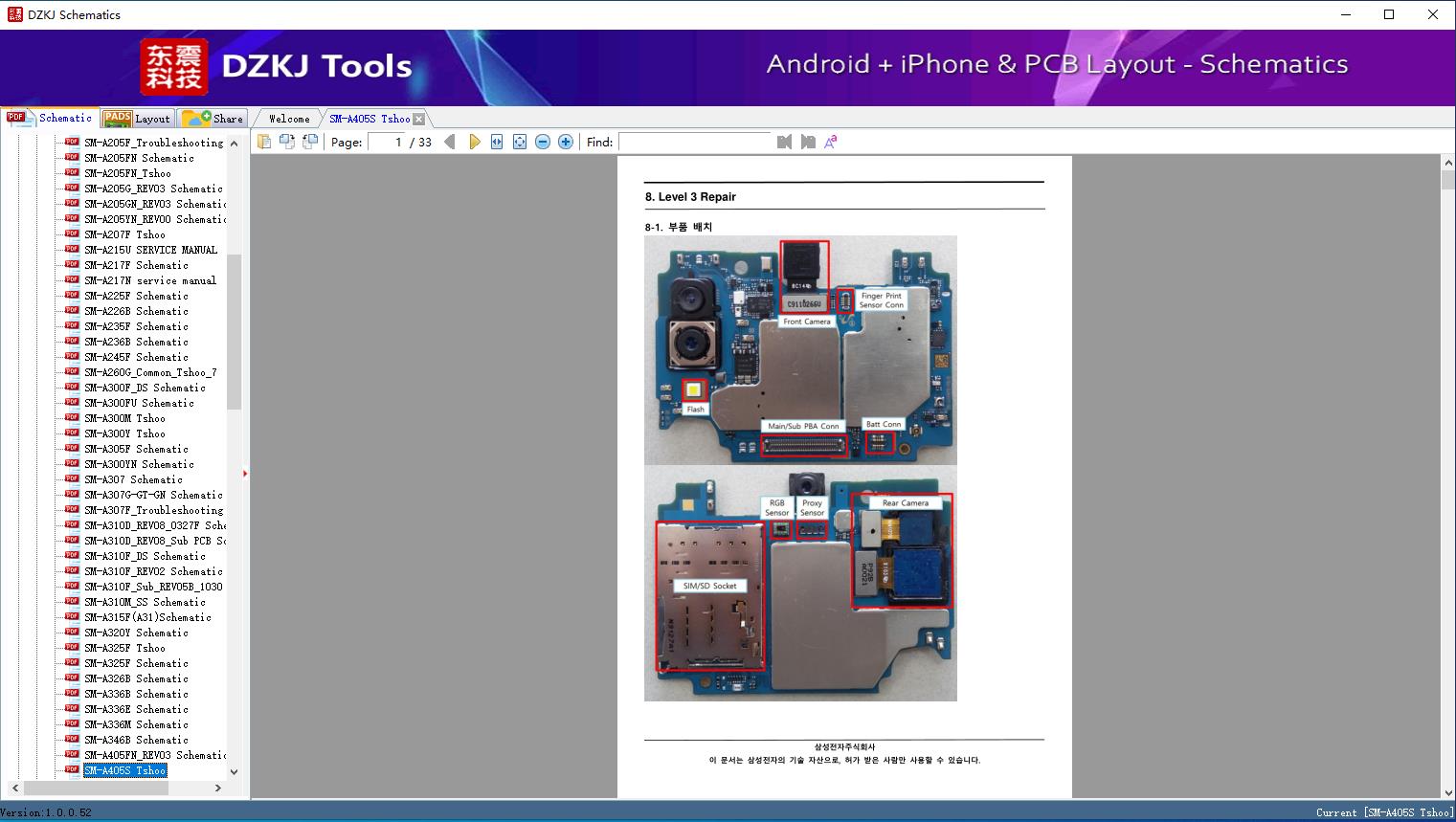Click the page number input field
The width and height of the screenshot is (1456, 822).
(x=388, y=142)
